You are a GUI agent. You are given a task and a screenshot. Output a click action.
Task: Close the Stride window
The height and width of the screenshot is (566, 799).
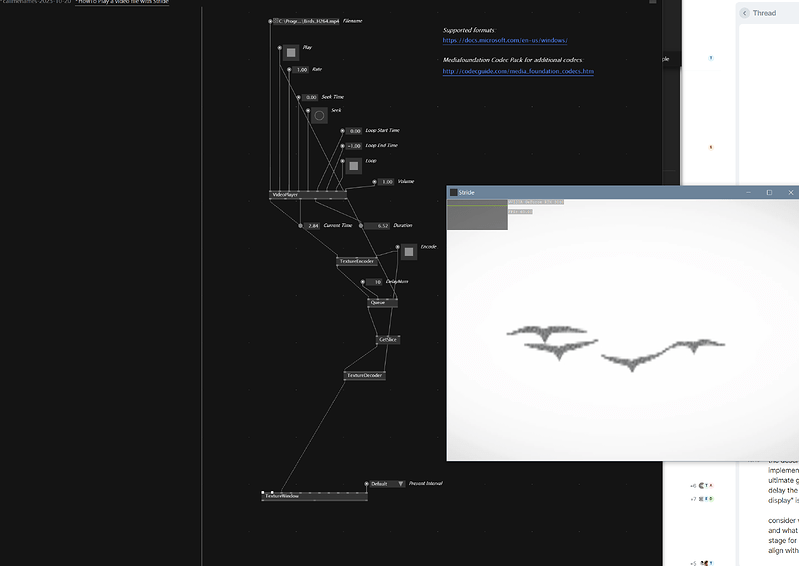791,193
